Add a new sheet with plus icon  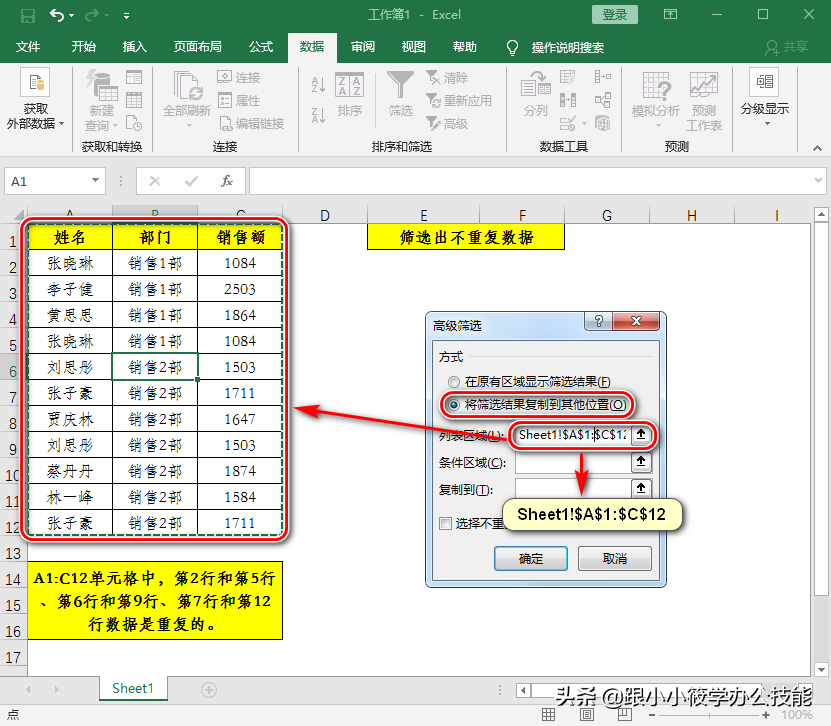[x=209, y=690]
